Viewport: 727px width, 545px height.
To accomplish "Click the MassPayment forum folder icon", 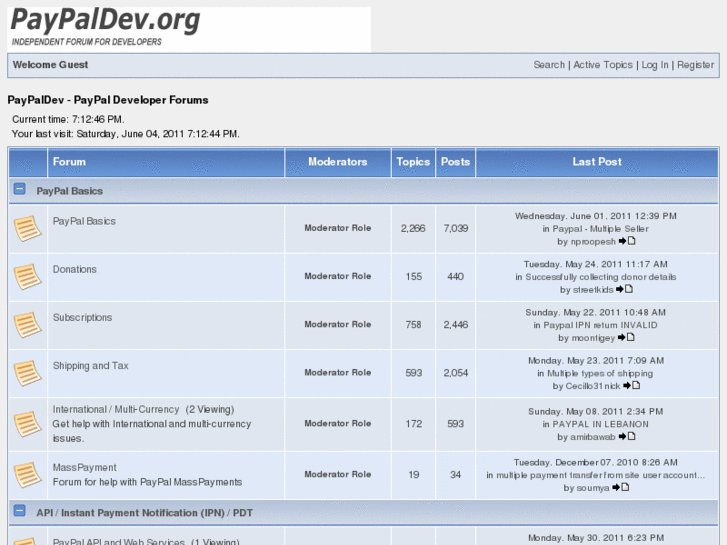I will point(27,475).
